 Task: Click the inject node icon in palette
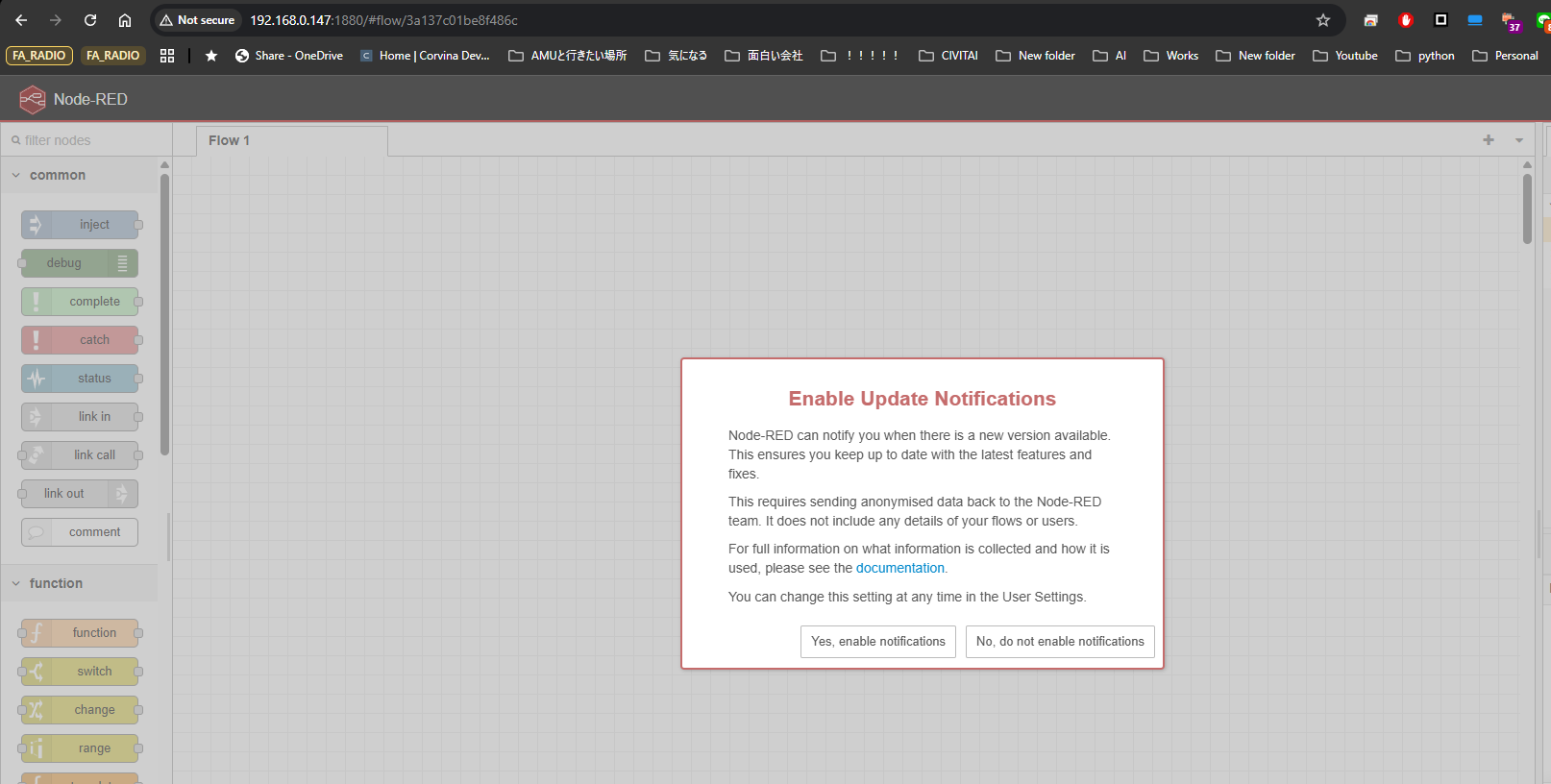tap(36, 225)
